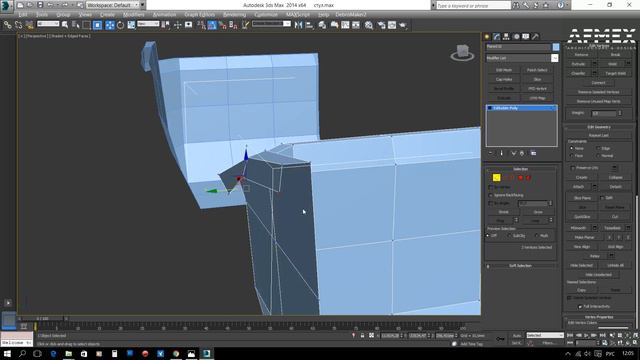
Task: Click the Render Production teapot icon
Action: click(x=403, y=25)
